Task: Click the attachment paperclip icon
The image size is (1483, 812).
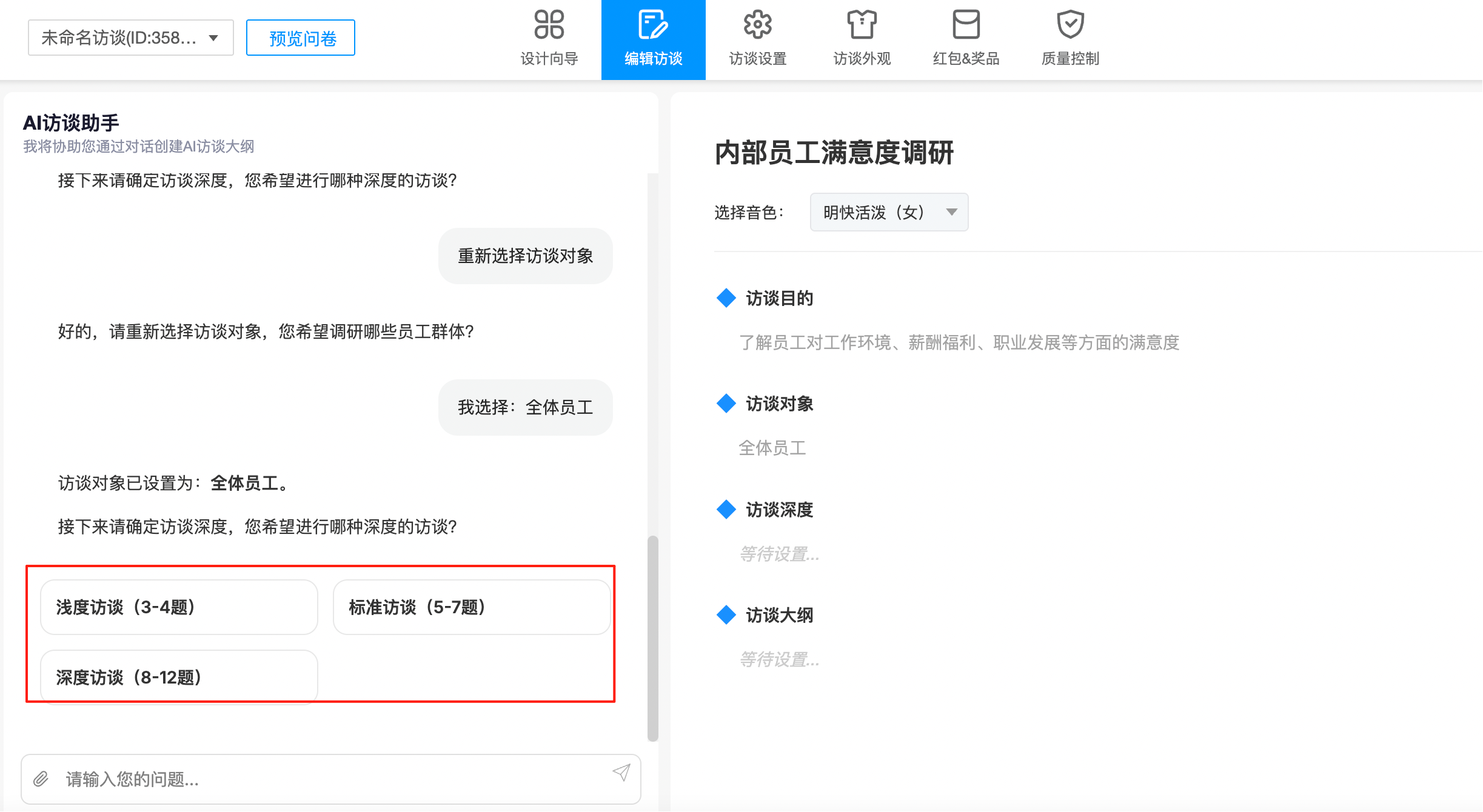Action: 41,779
